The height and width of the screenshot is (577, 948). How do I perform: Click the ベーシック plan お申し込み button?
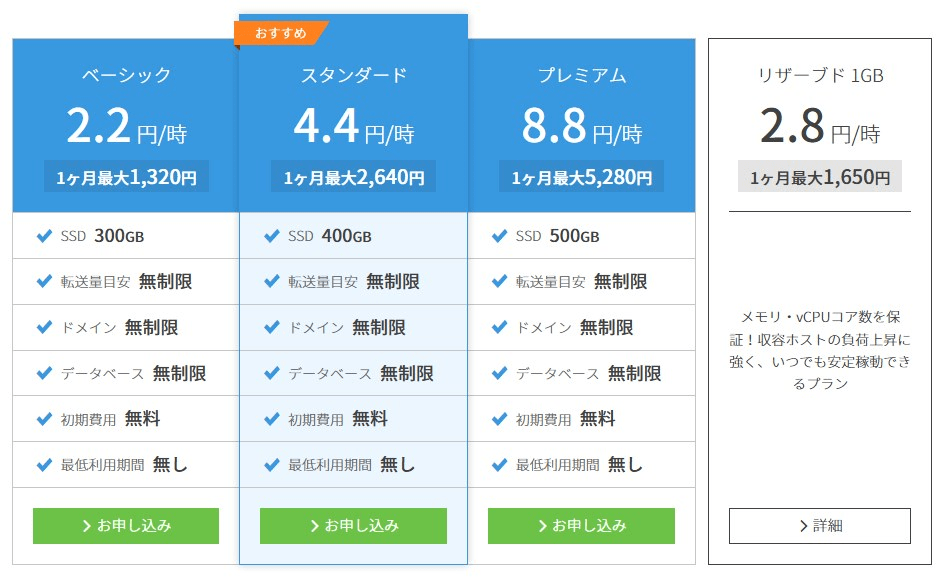pos(126,526)
